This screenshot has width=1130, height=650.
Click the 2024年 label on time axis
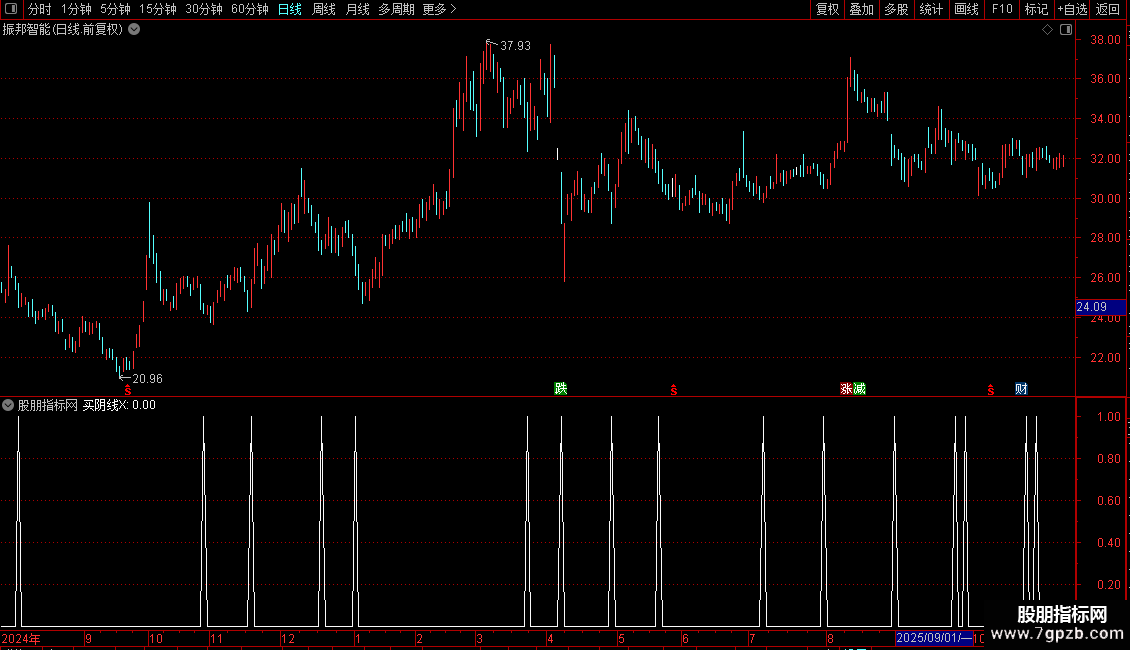(21, 638)
